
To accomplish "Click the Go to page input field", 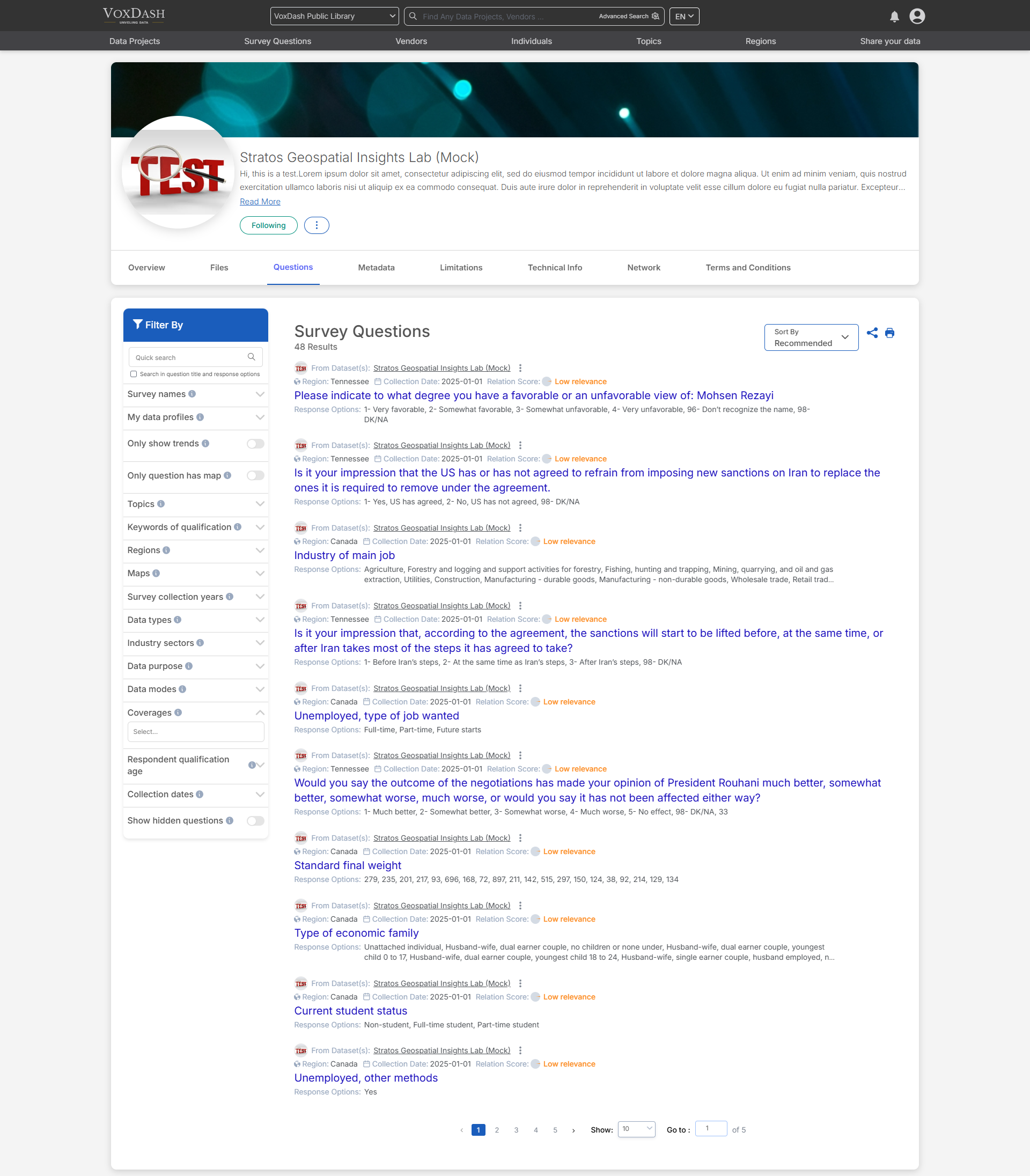I will pyautogui.click(x=710, y=1129).
